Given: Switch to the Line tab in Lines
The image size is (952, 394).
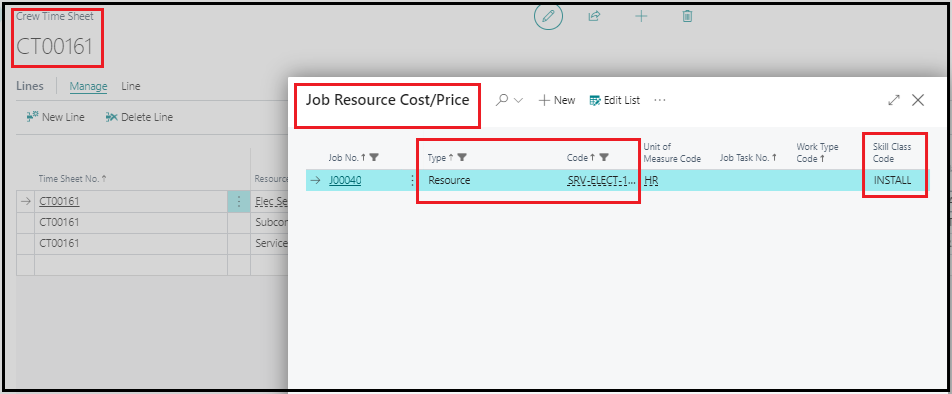Looking at the screenshot, I should (x=131, y=87).
